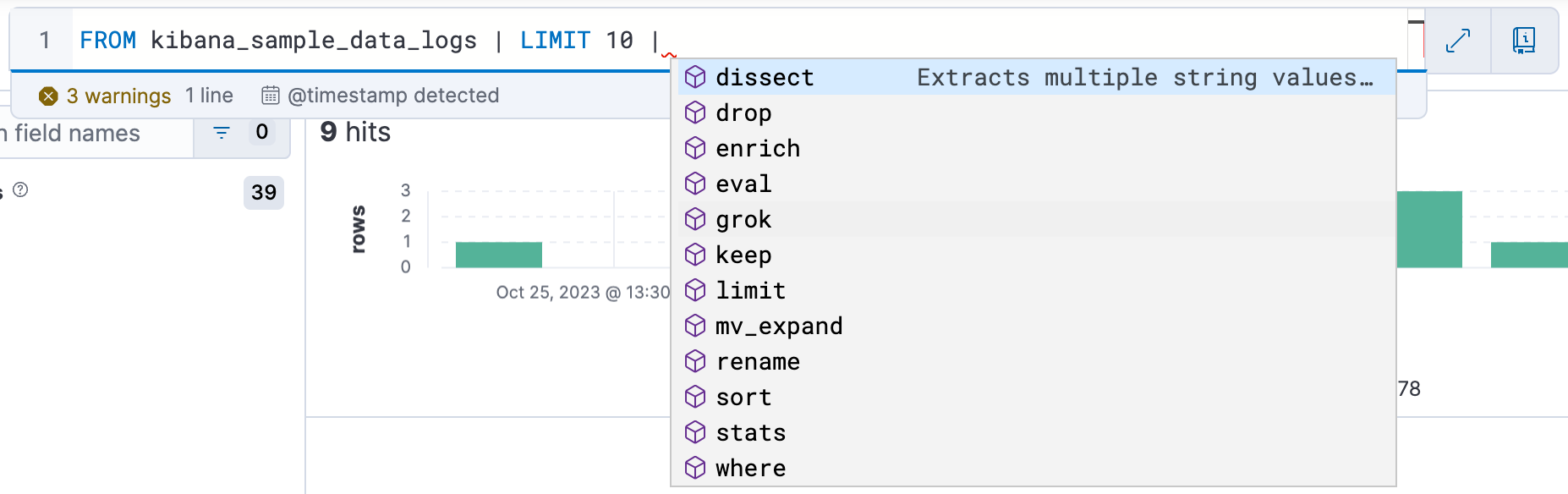Select rename from the suggestion list

click(x=1033, y=361)
